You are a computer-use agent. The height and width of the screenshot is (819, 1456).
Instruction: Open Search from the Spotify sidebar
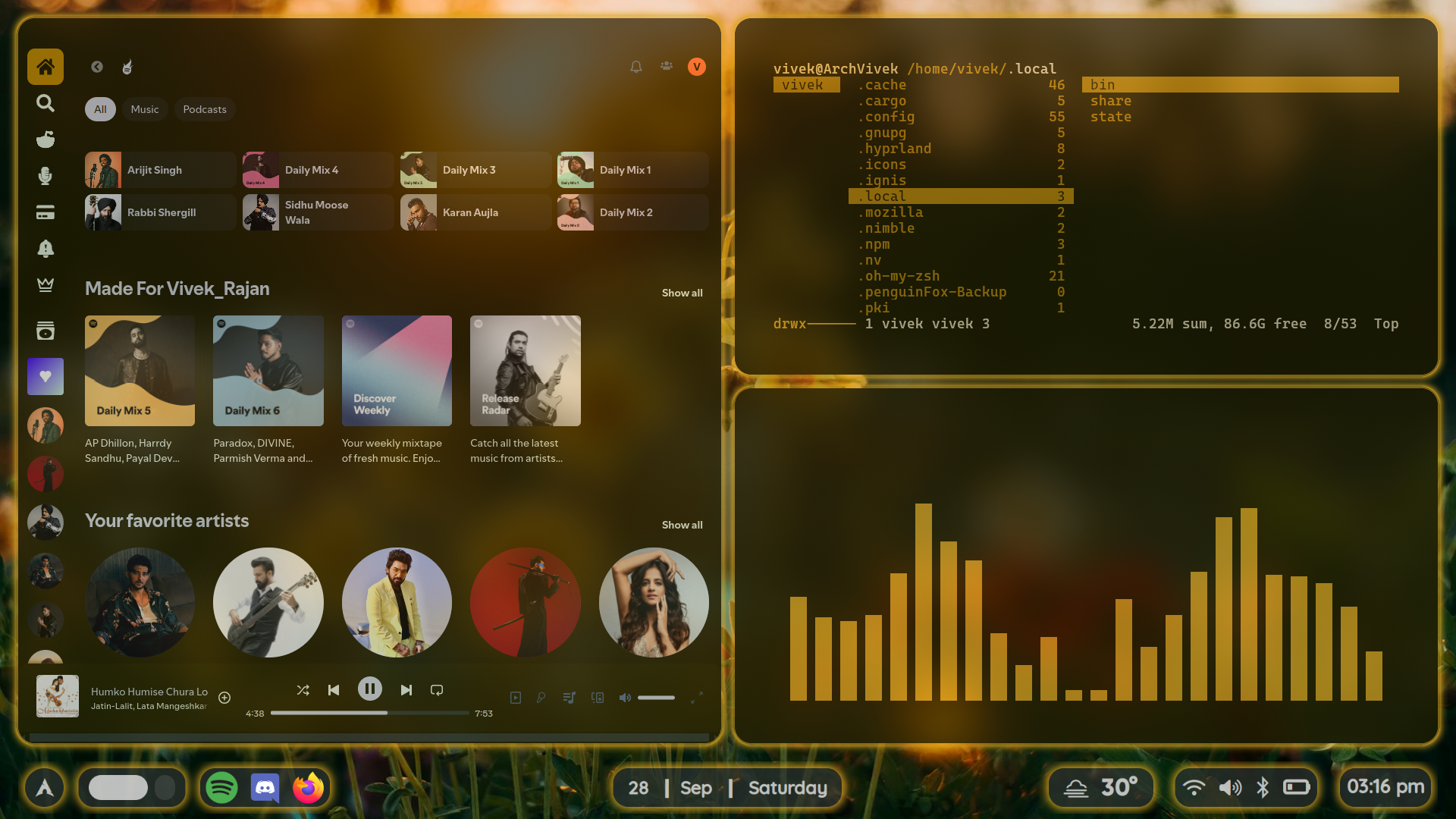tap(45, 103)
